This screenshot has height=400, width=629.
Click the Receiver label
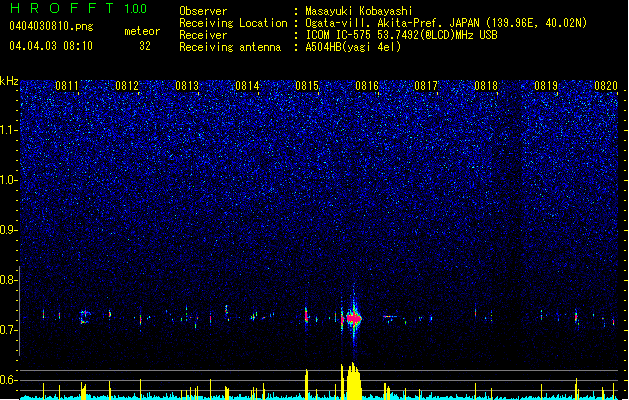[203, 35]
